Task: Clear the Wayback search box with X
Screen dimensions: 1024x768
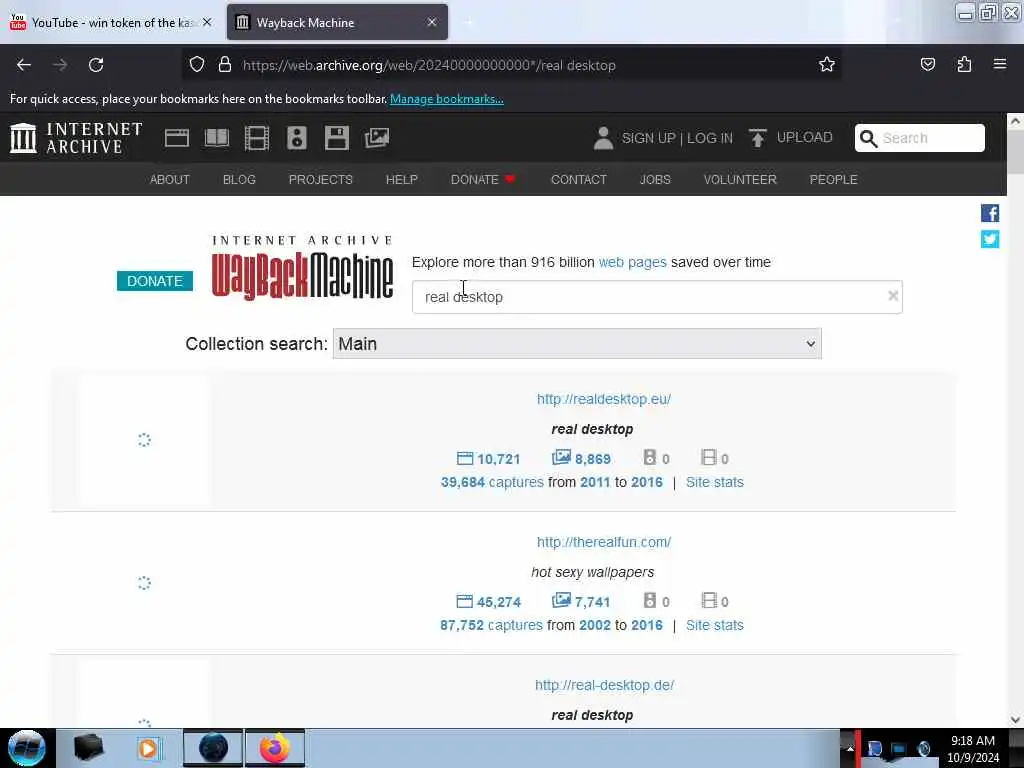Action: click(x=893, y=296)
